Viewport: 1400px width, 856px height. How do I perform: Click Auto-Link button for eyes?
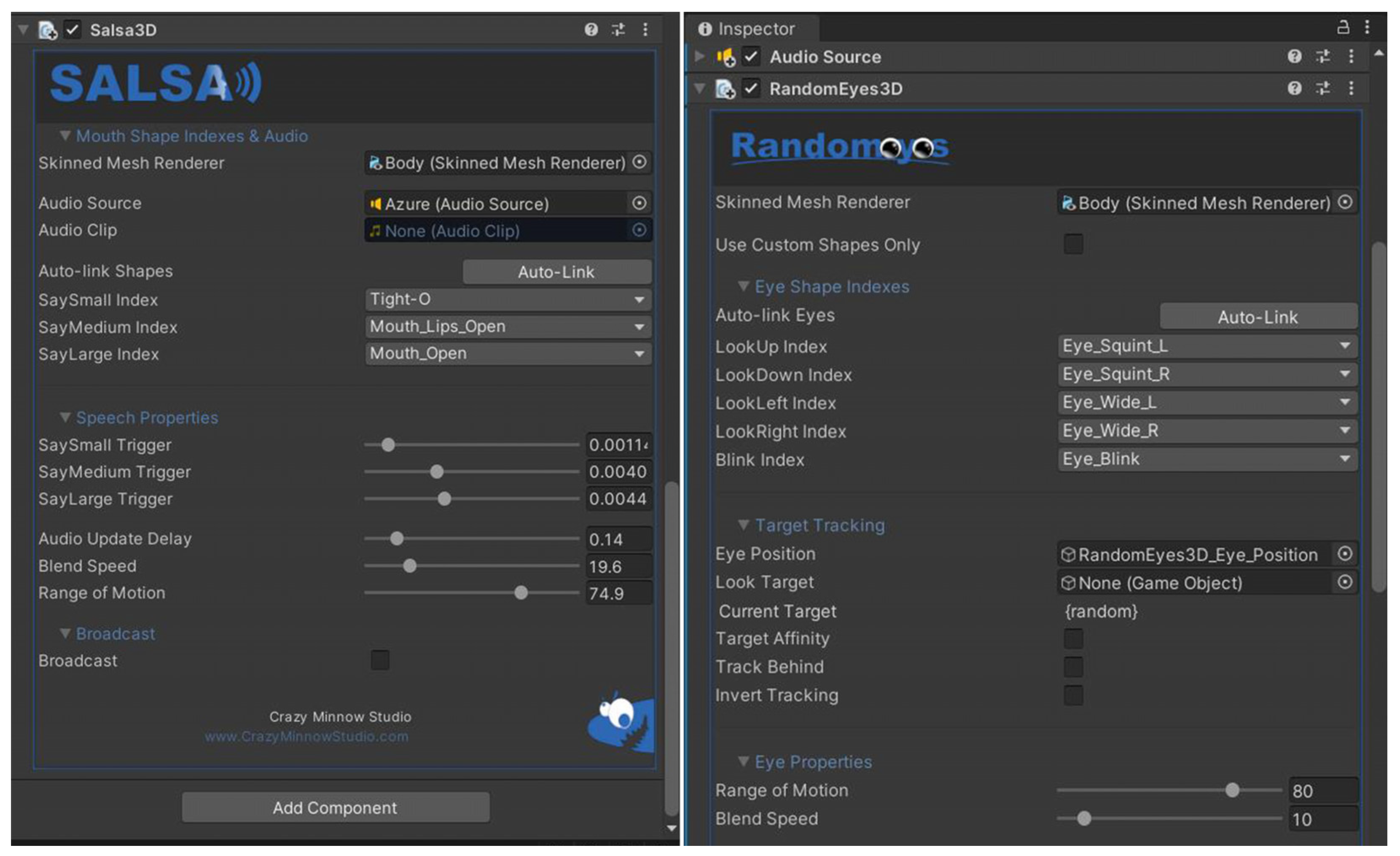(1258, 317)
